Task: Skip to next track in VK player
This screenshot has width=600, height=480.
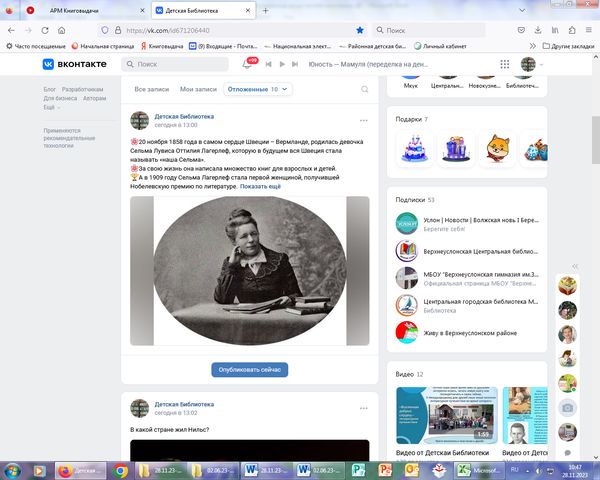Action: pos(296,63)
